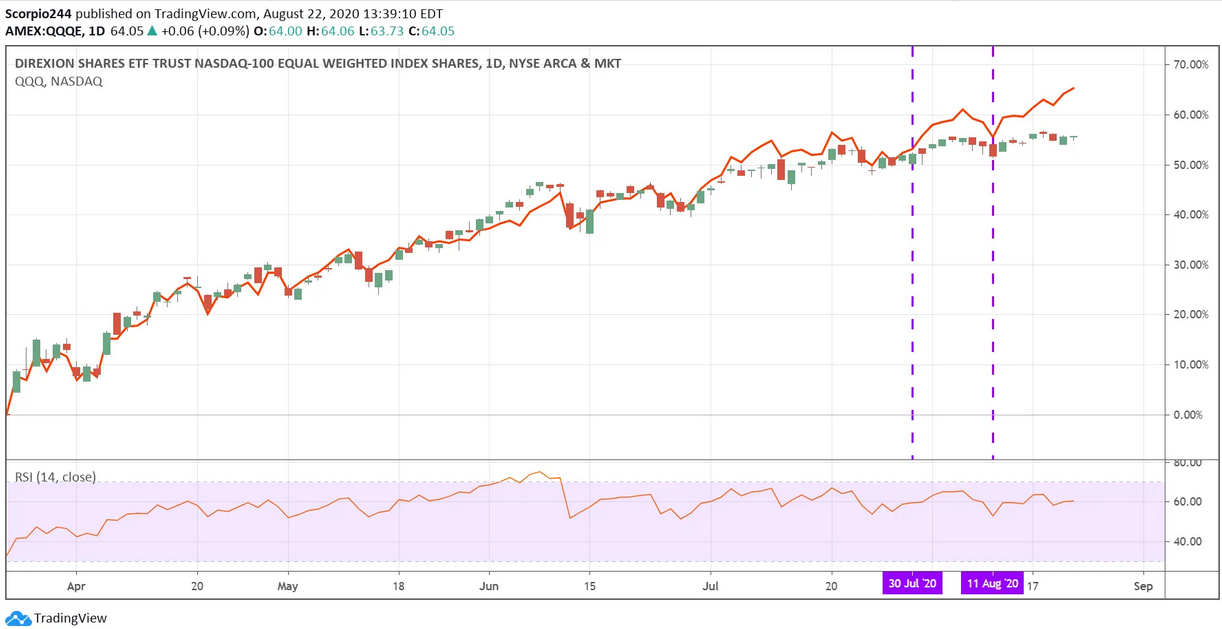This screenshot has width=1222, height=629.
Task: Click the Sep label on time axis
Action: click(1144, 585)
